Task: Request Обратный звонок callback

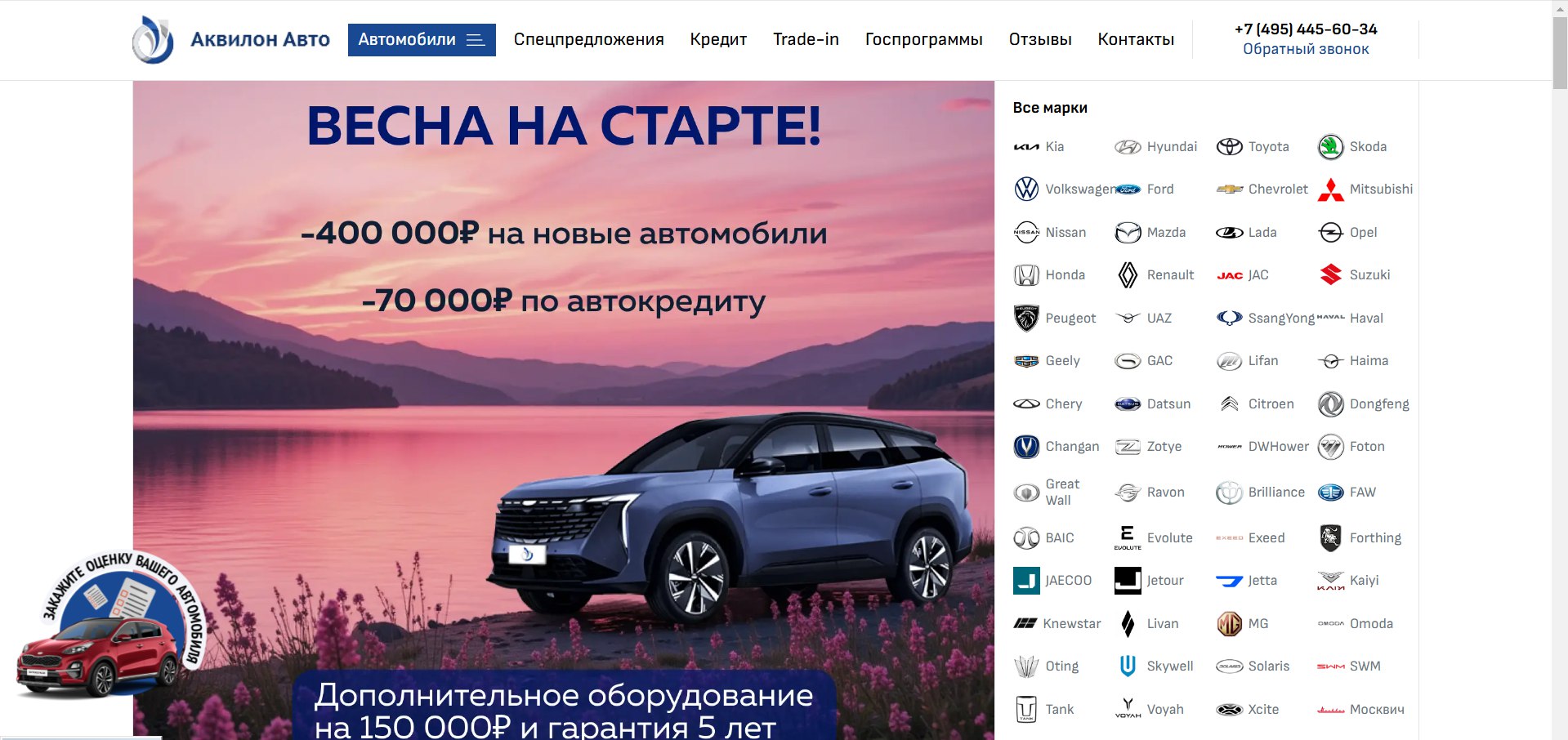Action: 1306,49
